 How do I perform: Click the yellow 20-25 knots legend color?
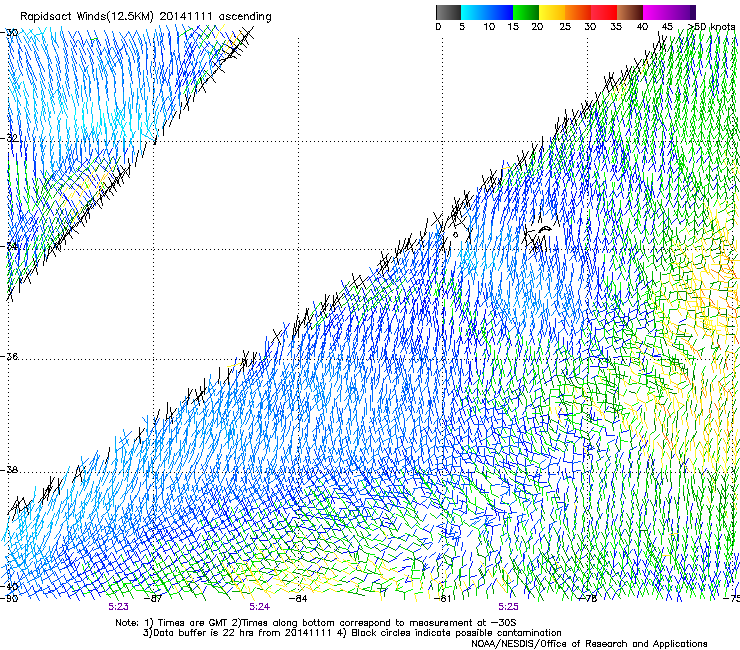[x=552, y=12]
